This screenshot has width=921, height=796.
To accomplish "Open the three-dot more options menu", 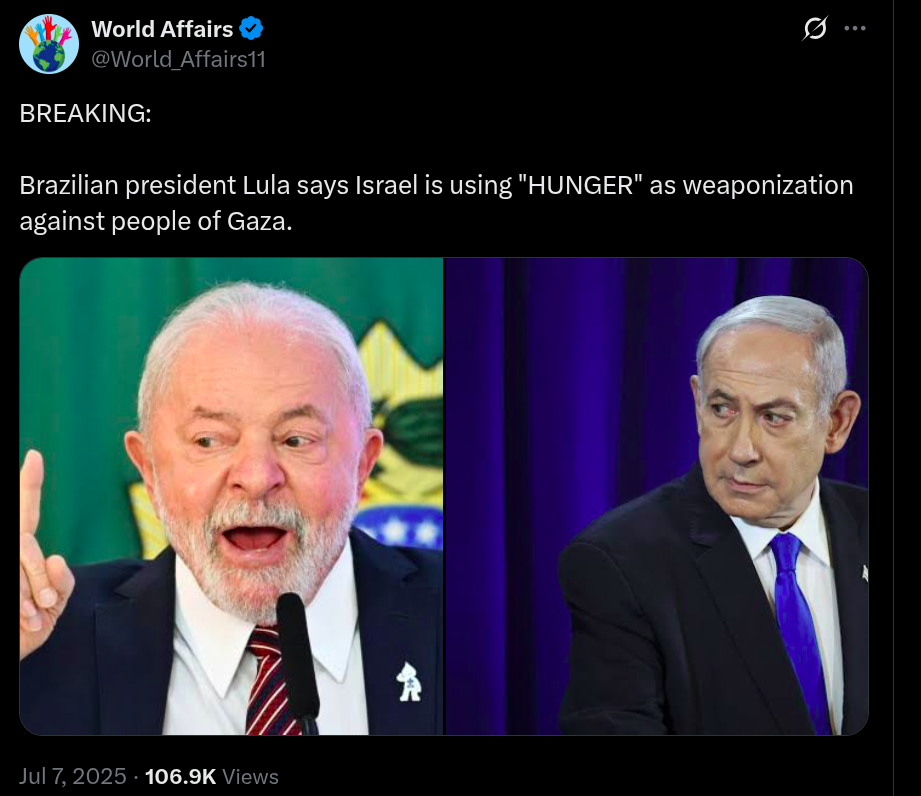I will click(855, 28).
